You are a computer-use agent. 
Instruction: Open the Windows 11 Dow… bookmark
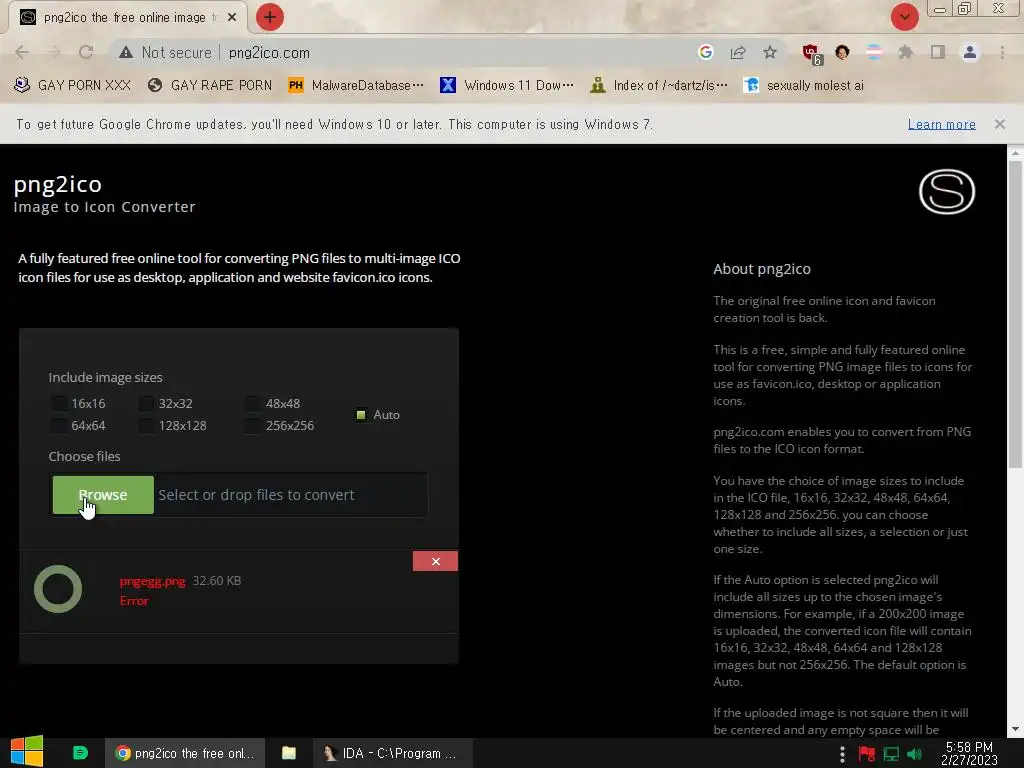click(x=507, y=86)
